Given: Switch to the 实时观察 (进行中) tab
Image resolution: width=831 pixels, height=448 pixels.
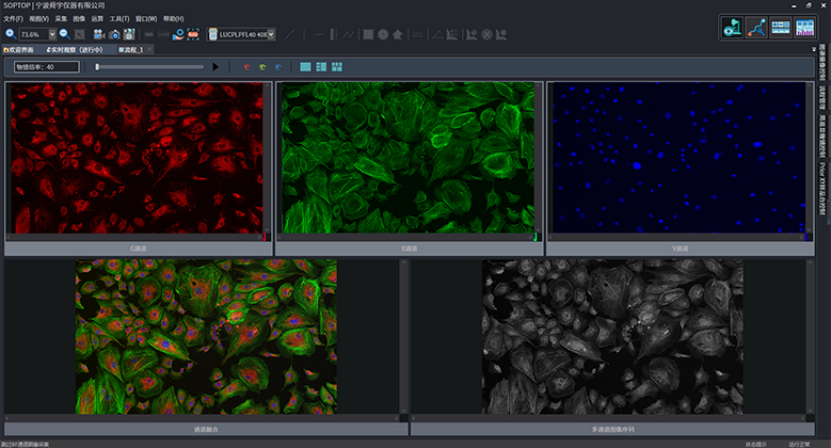Looking at the screenshot, I should coord(75,49).
